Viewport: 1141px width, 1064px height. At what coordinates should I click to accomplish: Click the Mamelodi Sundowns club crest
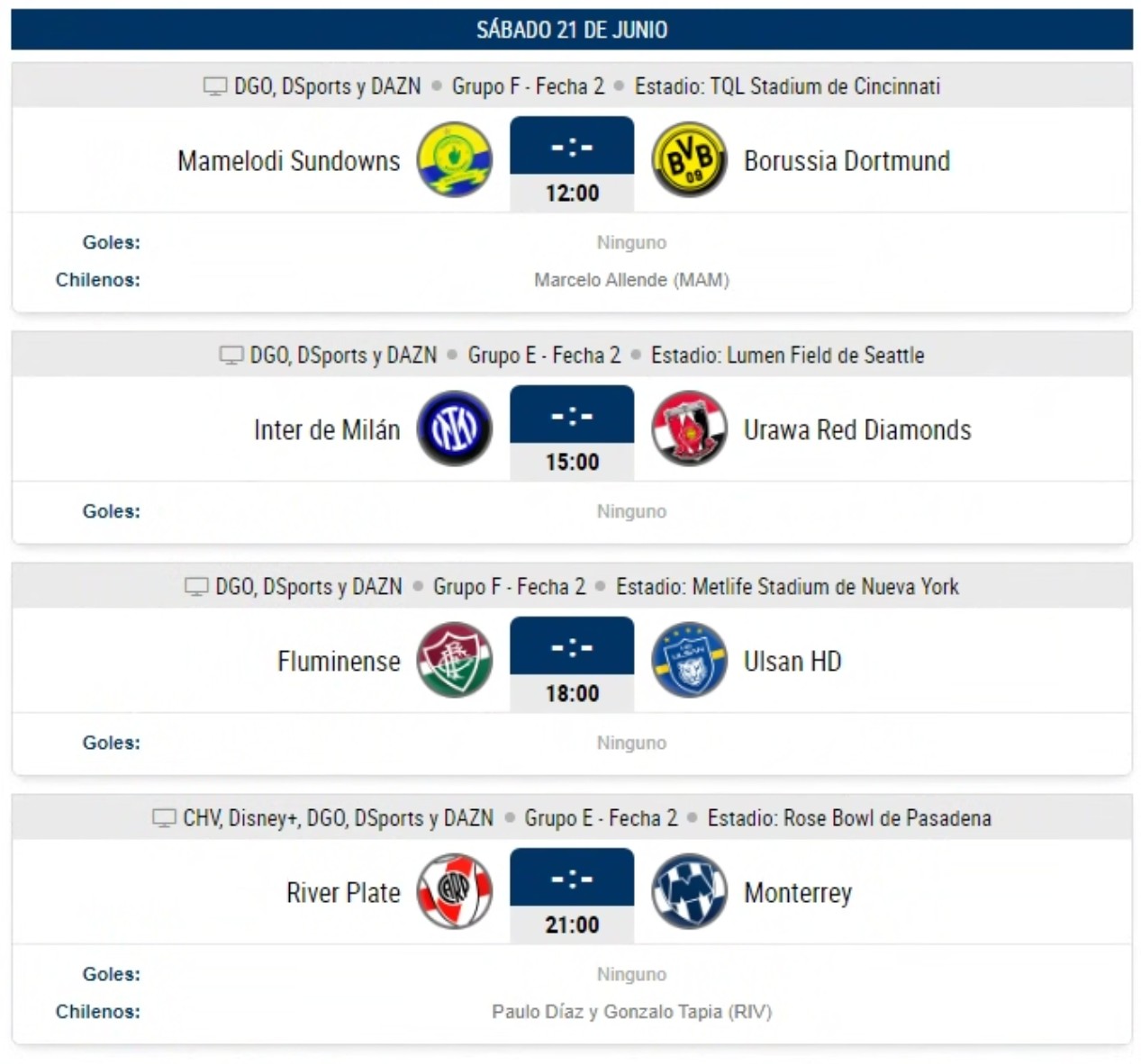click(455, 160)
